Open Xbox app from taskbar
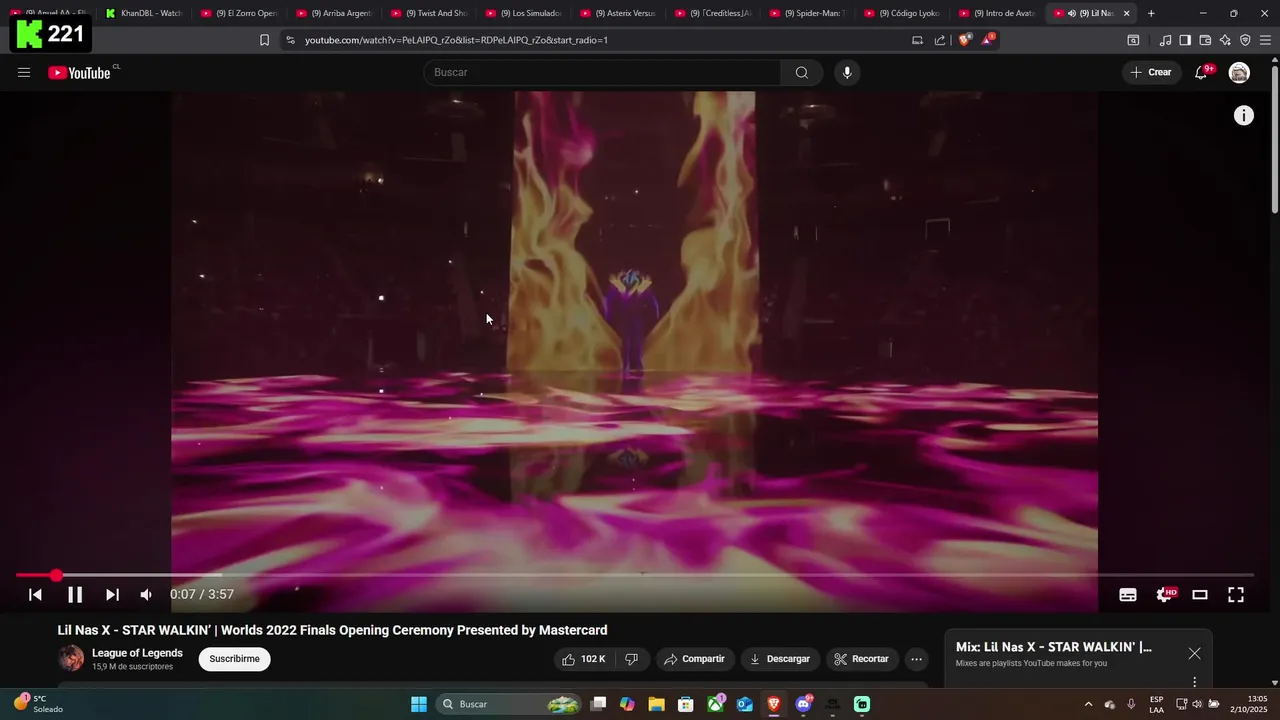This screenshot has height=720, width=1280. coord(715,704)
